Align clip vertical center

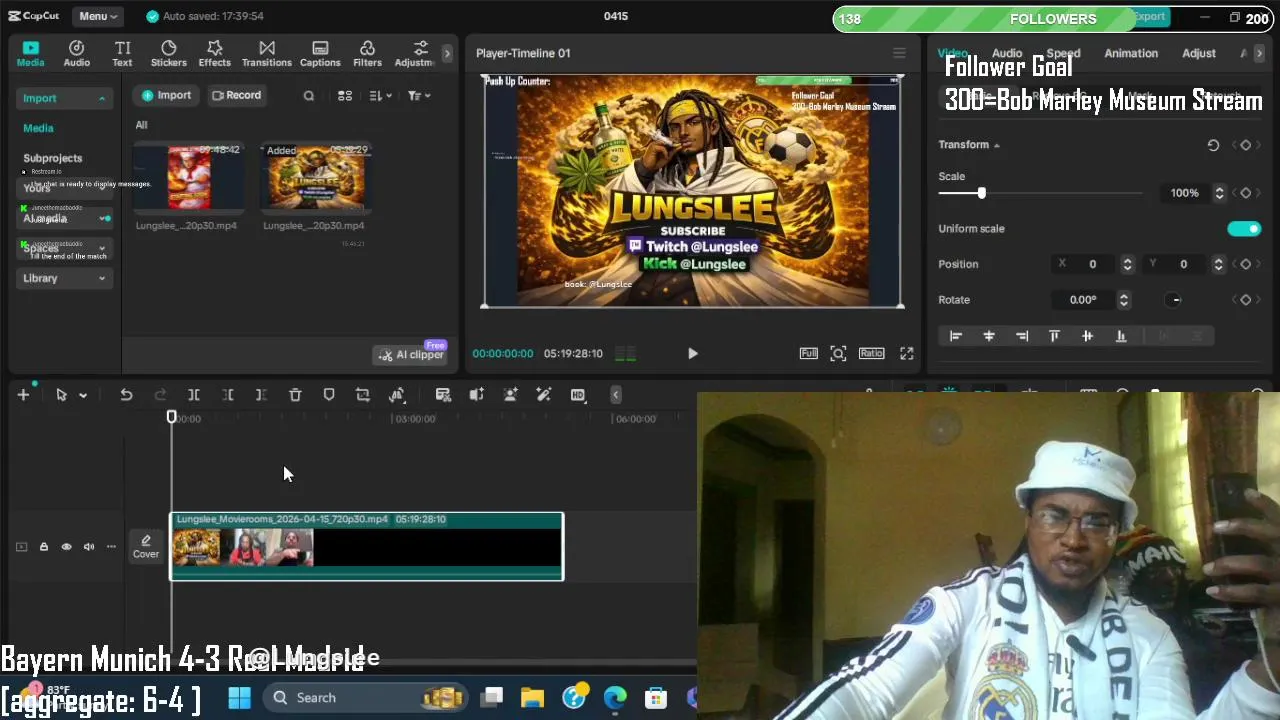[x=1087, y=336]
